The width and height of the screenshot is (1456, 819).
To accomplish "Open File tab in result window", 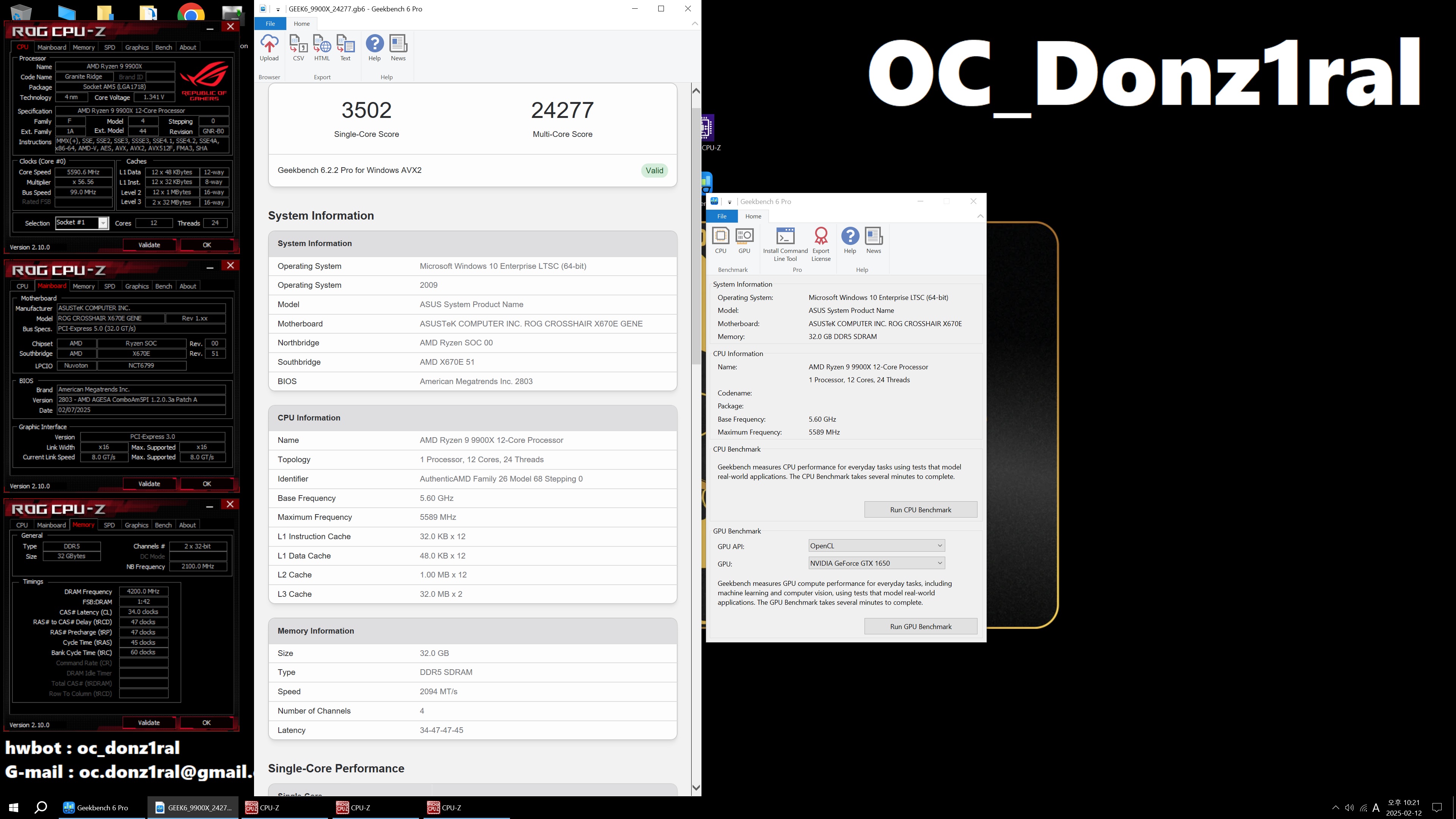I will pos(270,24).
